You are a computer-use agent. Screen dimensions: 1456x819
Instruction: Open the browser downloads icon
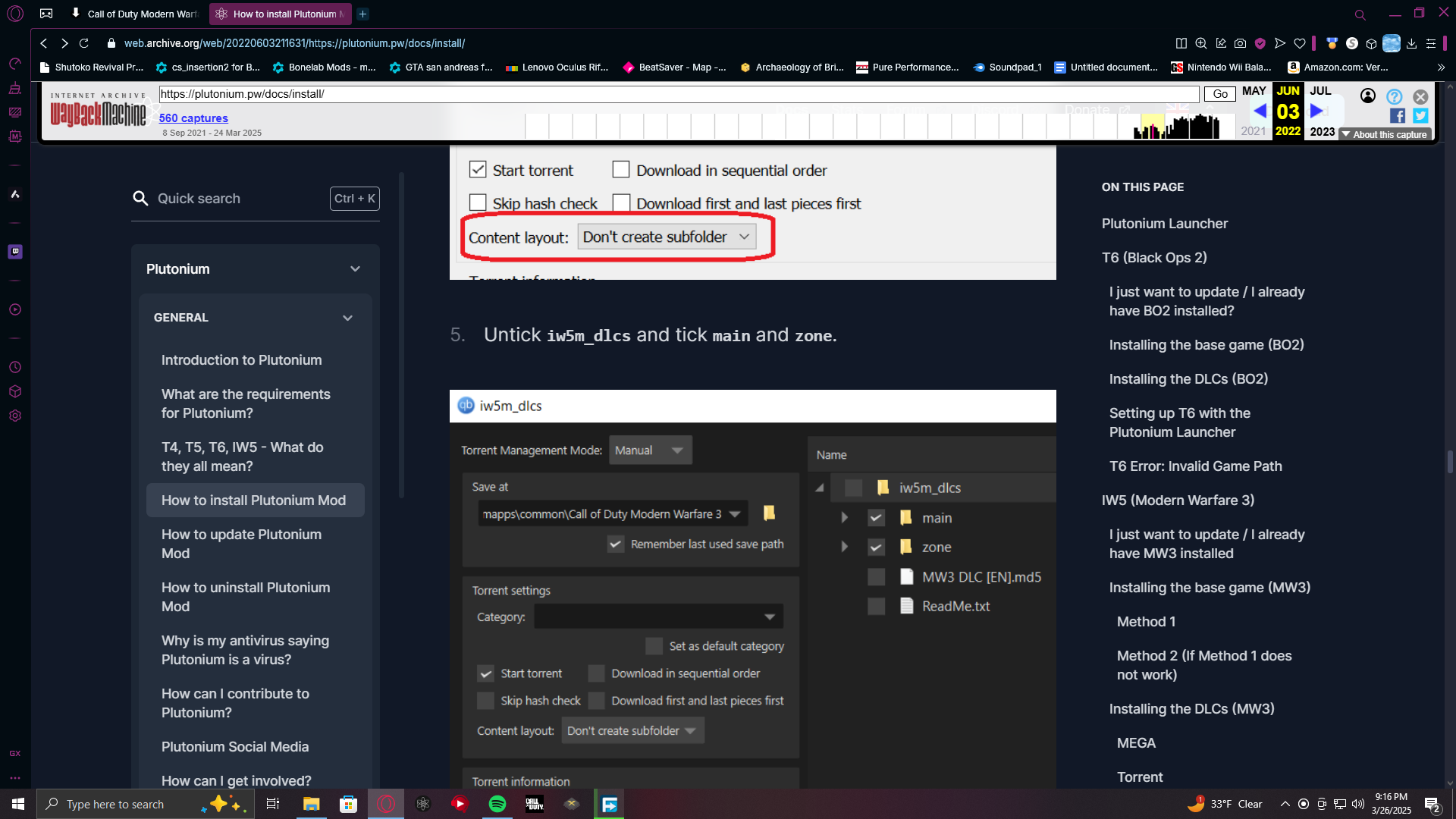coord(1411,43)
